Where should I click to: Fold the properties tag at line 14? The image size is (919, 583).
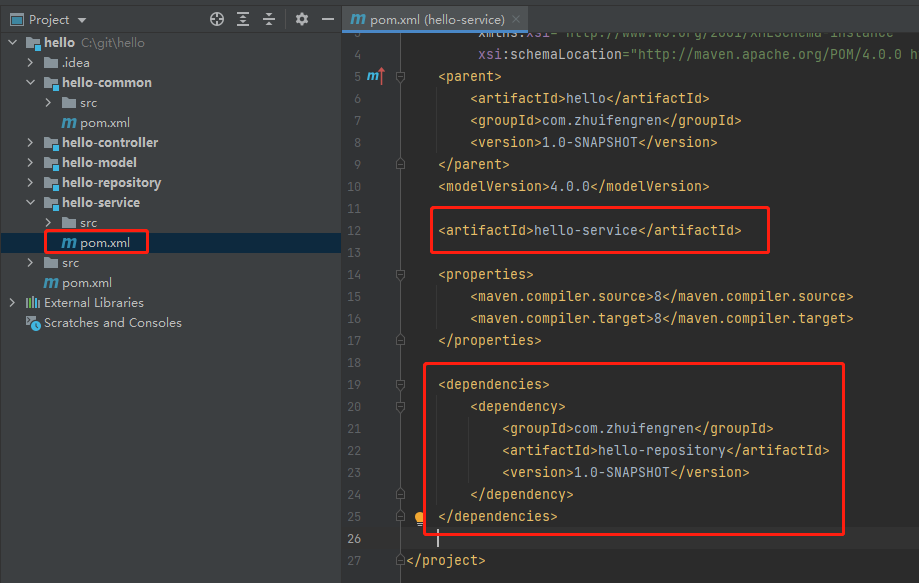point(400,274)
